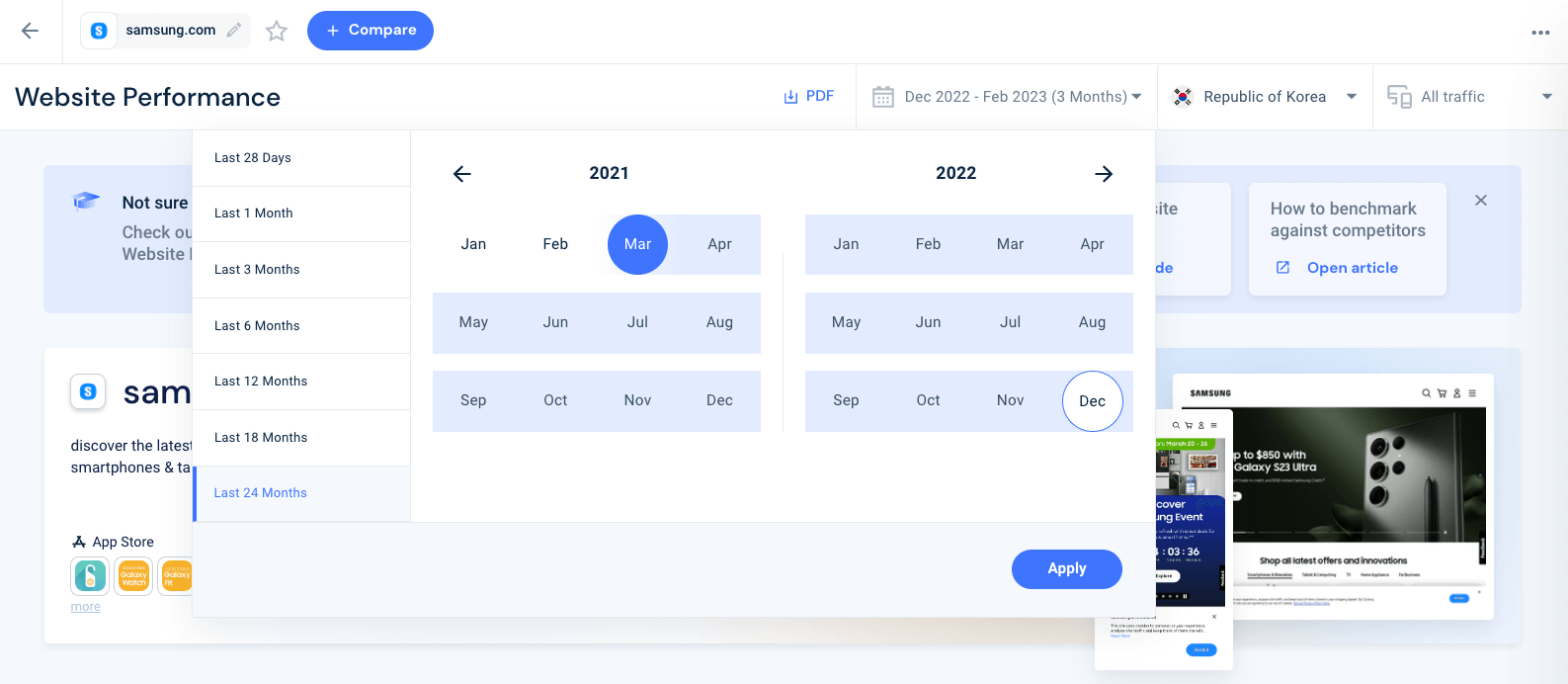This screenshot has width=1568, height=684.
Task: Click the Republic of Korea flag icon
Action: [x=1182, y=96]
